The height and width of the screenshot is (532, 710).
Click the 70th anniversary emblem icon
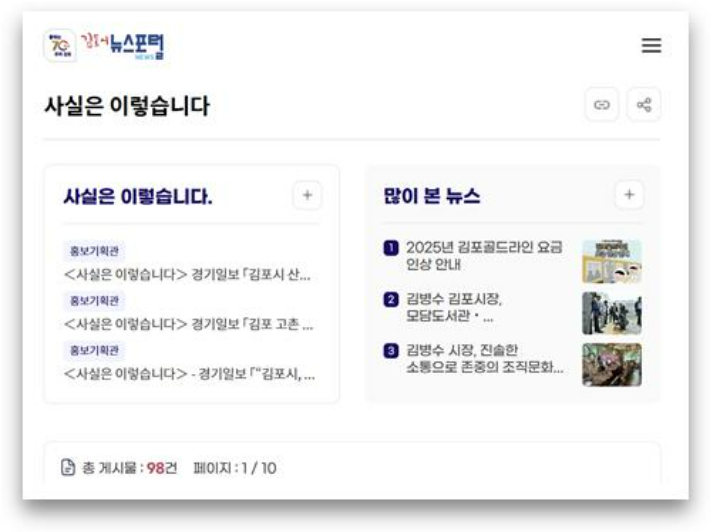(60, 45)
